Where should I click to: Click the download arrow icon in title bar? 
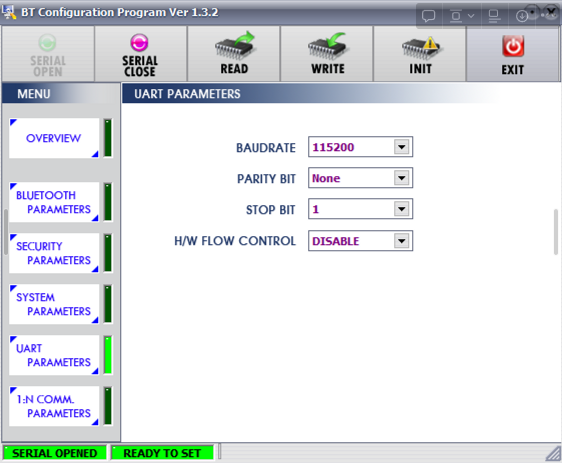pyautogui.click(x=522, y=16)
